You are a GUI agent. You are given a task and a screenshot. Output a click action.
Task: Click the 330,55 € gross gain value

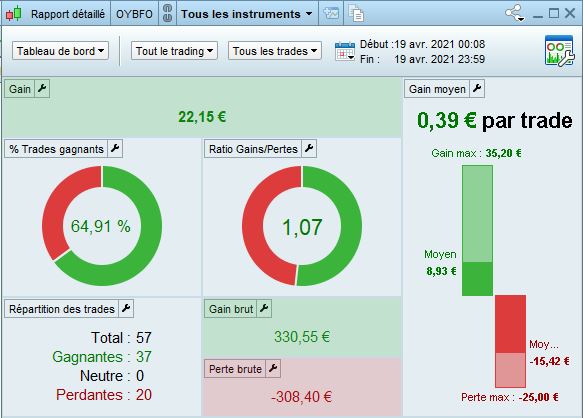tap(302, 337)
